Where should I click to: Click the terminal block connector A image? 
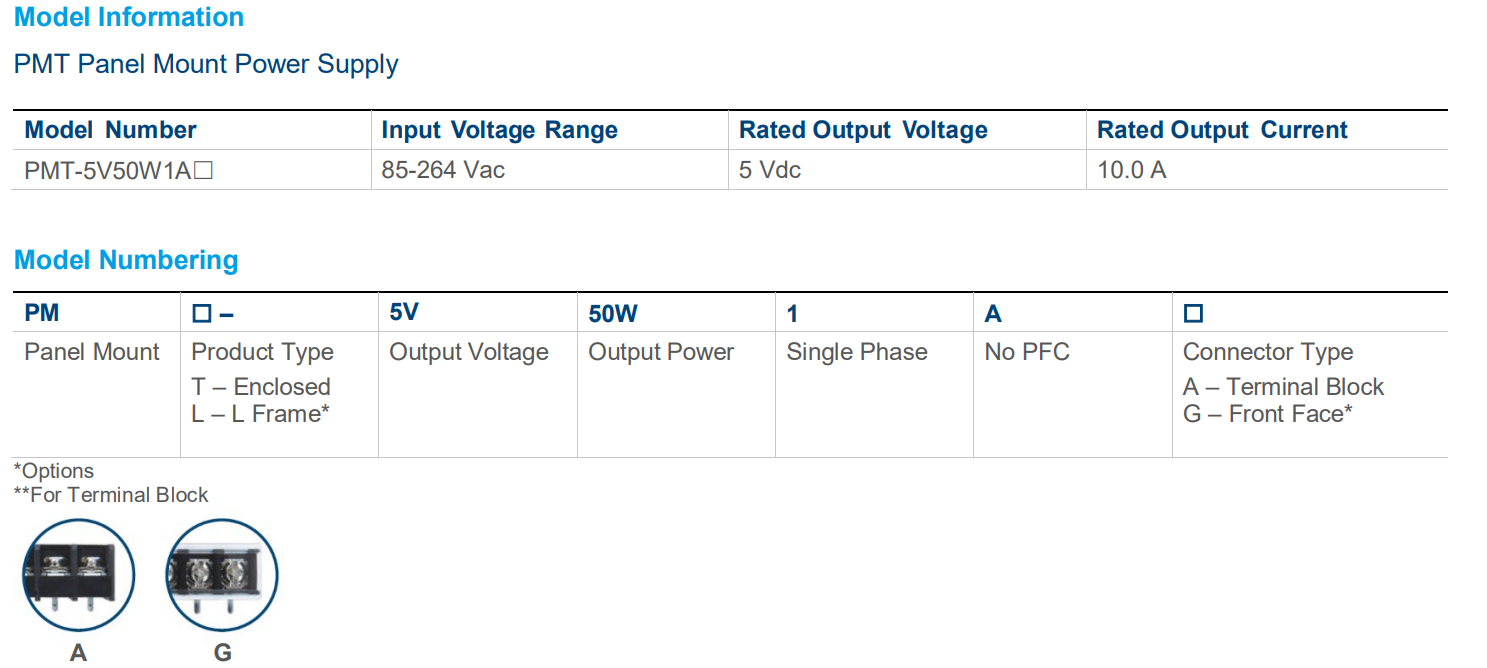78,577
